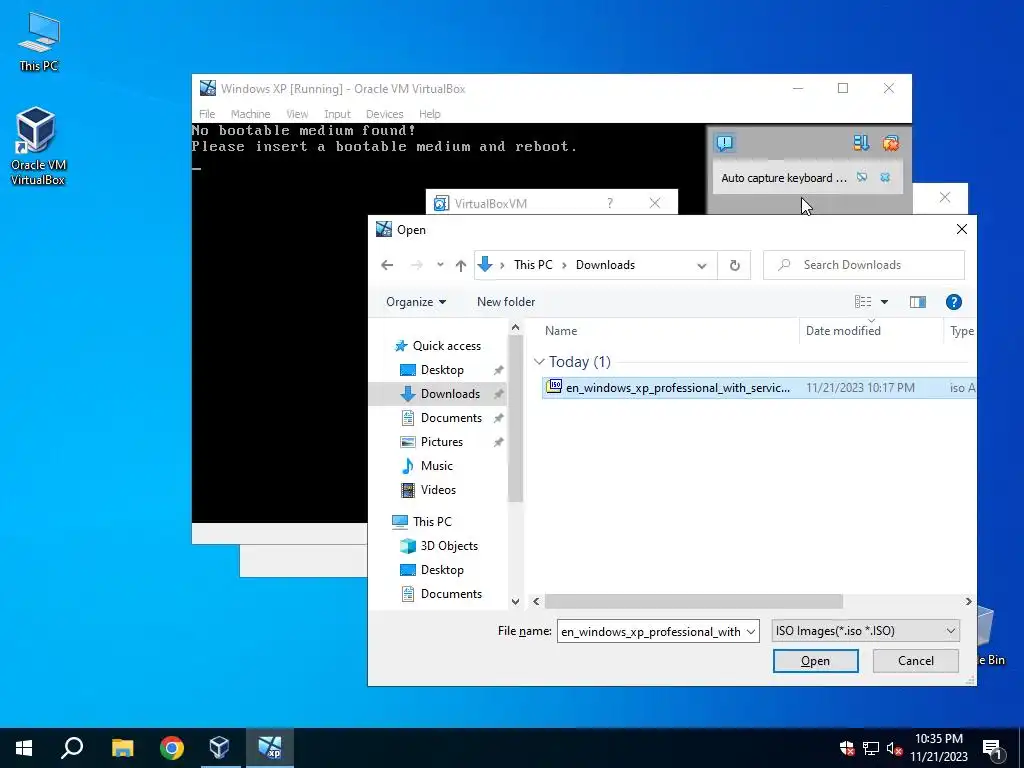This screenshot has width=1024, height=768.
Task: Open the ISO Images file type dropdown
Action: tap(865, 631)
